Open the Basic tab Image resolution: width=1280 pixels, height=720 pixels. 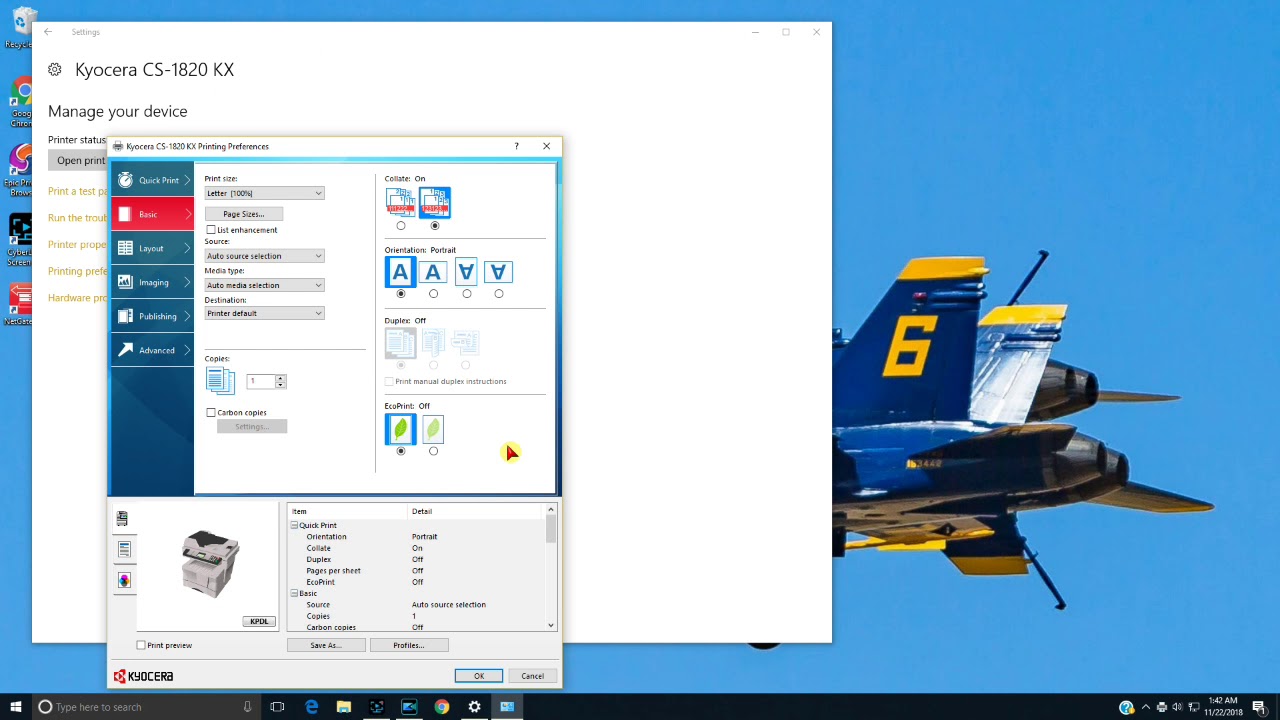tap(152, 214)
